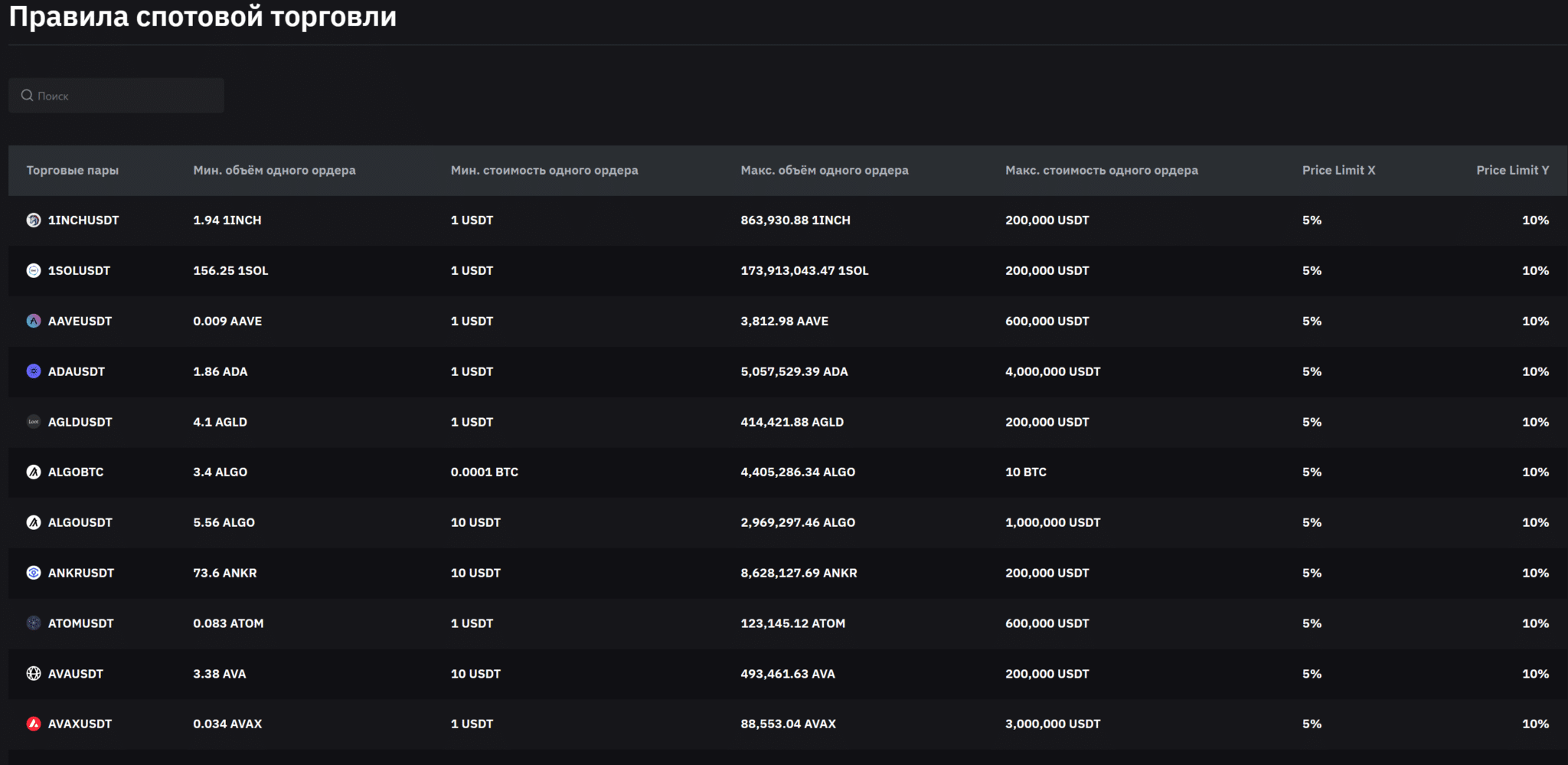
Task: Click the 1INCH coin icon
Action: (x=34, y=221)
